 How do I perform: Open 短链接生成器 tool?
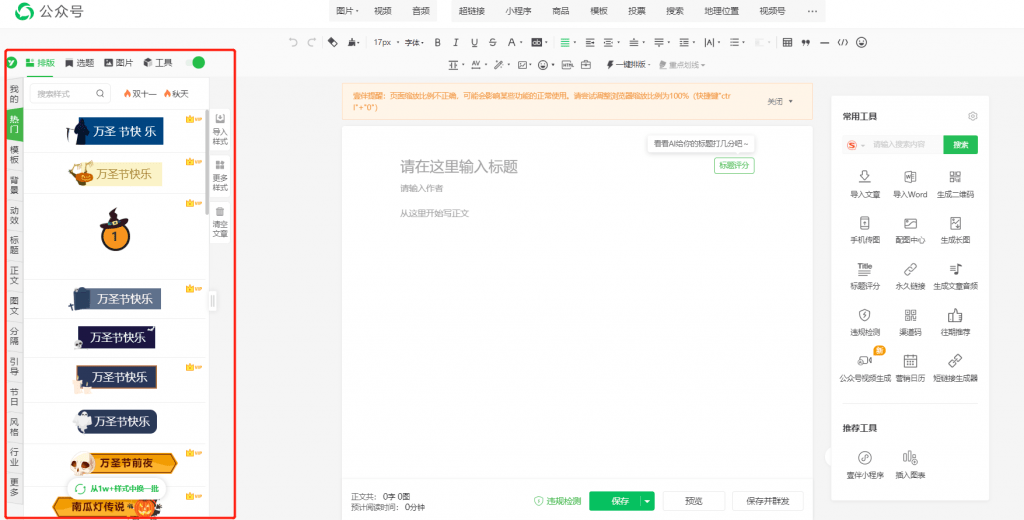(955, 367)
